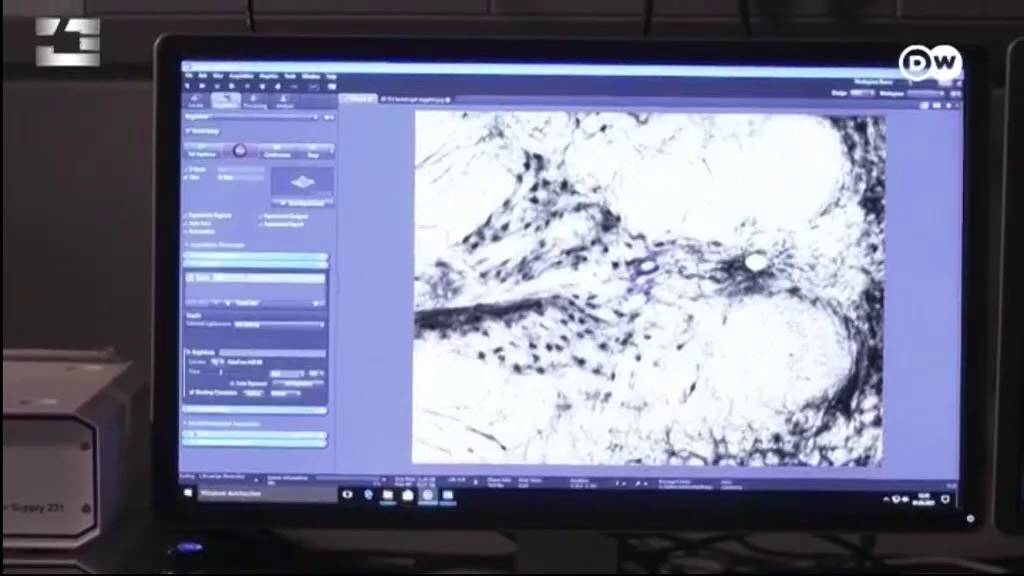Click the Windows Start button

(189, 493)
